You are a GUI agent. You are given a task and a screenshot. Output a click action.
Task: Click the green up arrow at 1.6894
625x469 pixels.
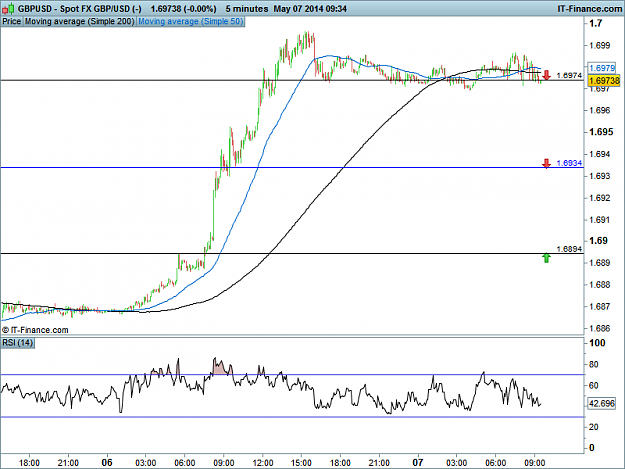(x=546, y=258)
